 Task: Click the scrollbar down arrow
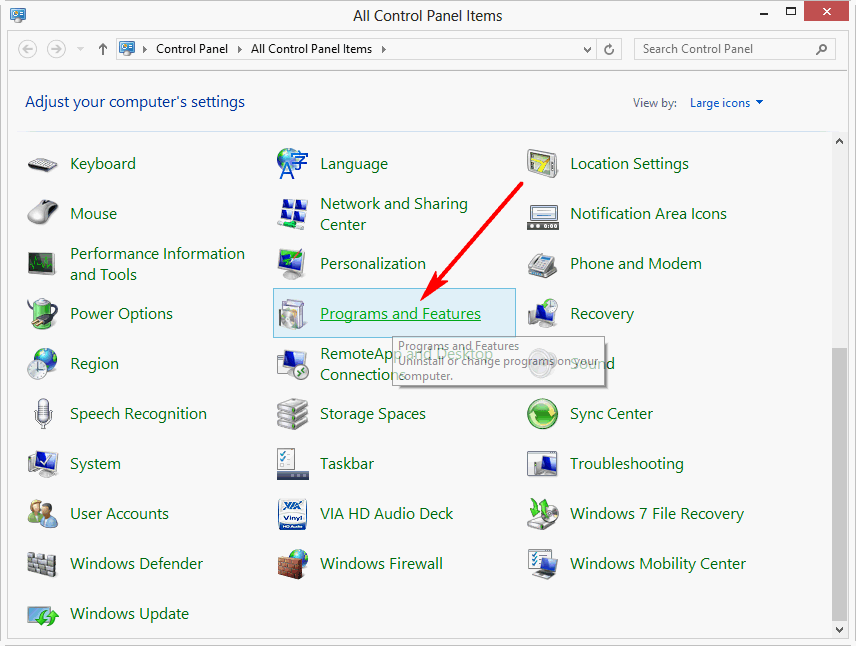839,630
